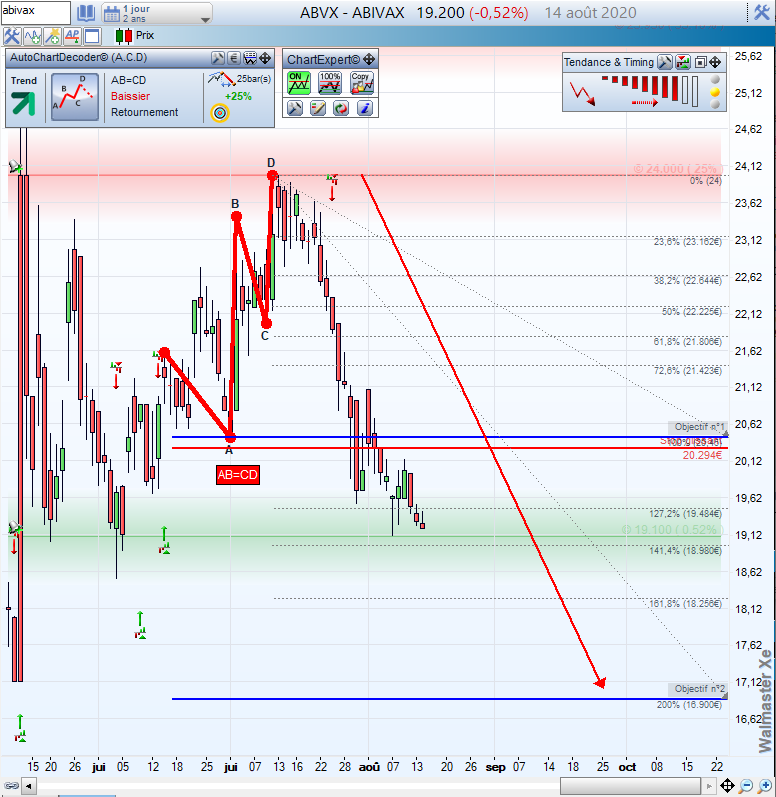Click the 161,8% (18.256€) Fibonacci label
Viewport: 776px width, 797px height.
pyautogui.click(x=686, y=604)
